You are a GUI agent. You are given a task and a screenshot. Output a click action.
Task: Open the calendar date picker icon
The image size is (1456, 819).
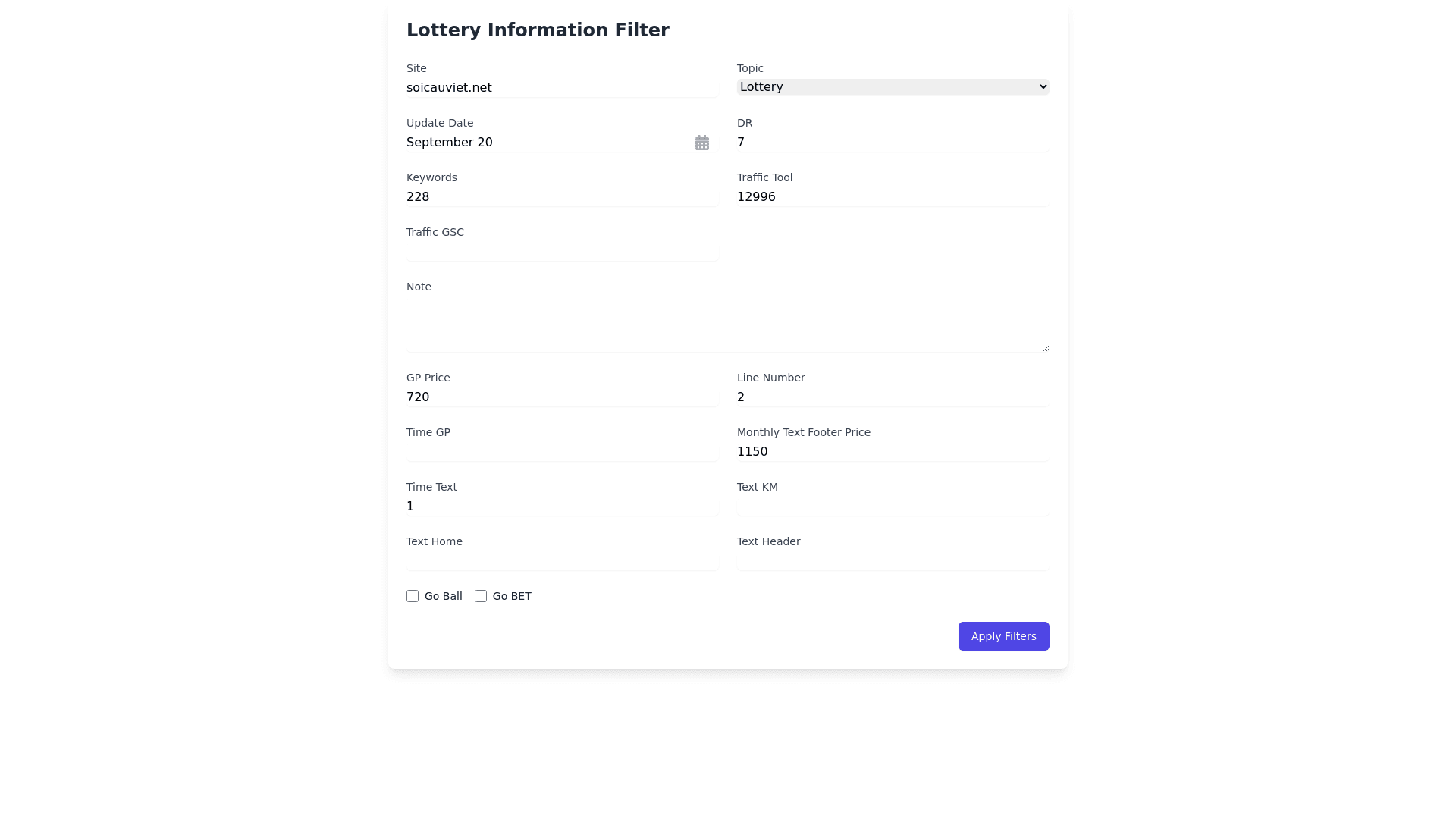pos(701,143)
